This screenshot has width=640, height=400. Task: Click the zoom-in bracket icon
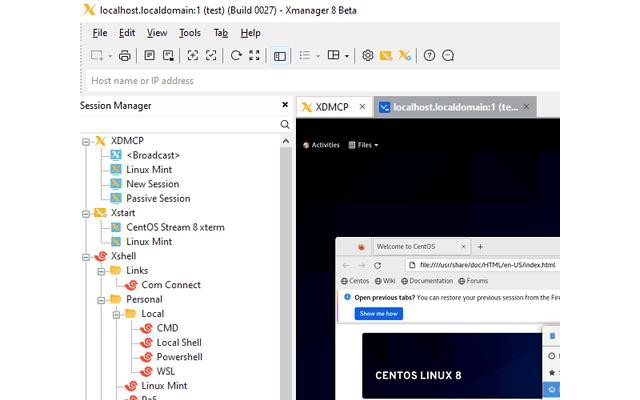pyautogui.click(x=193, y=55)
